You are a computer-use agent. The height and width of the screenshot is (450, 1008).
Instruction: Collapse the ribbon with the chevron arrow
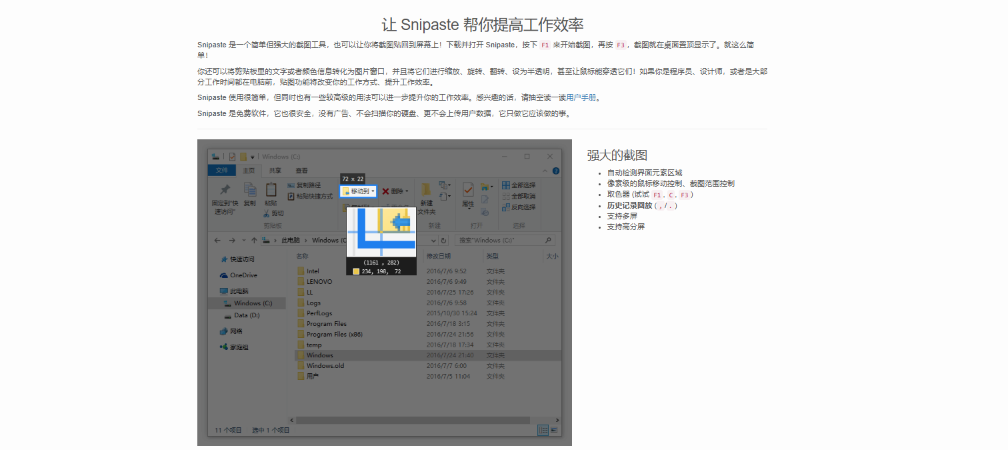click(x=546, y=171)
